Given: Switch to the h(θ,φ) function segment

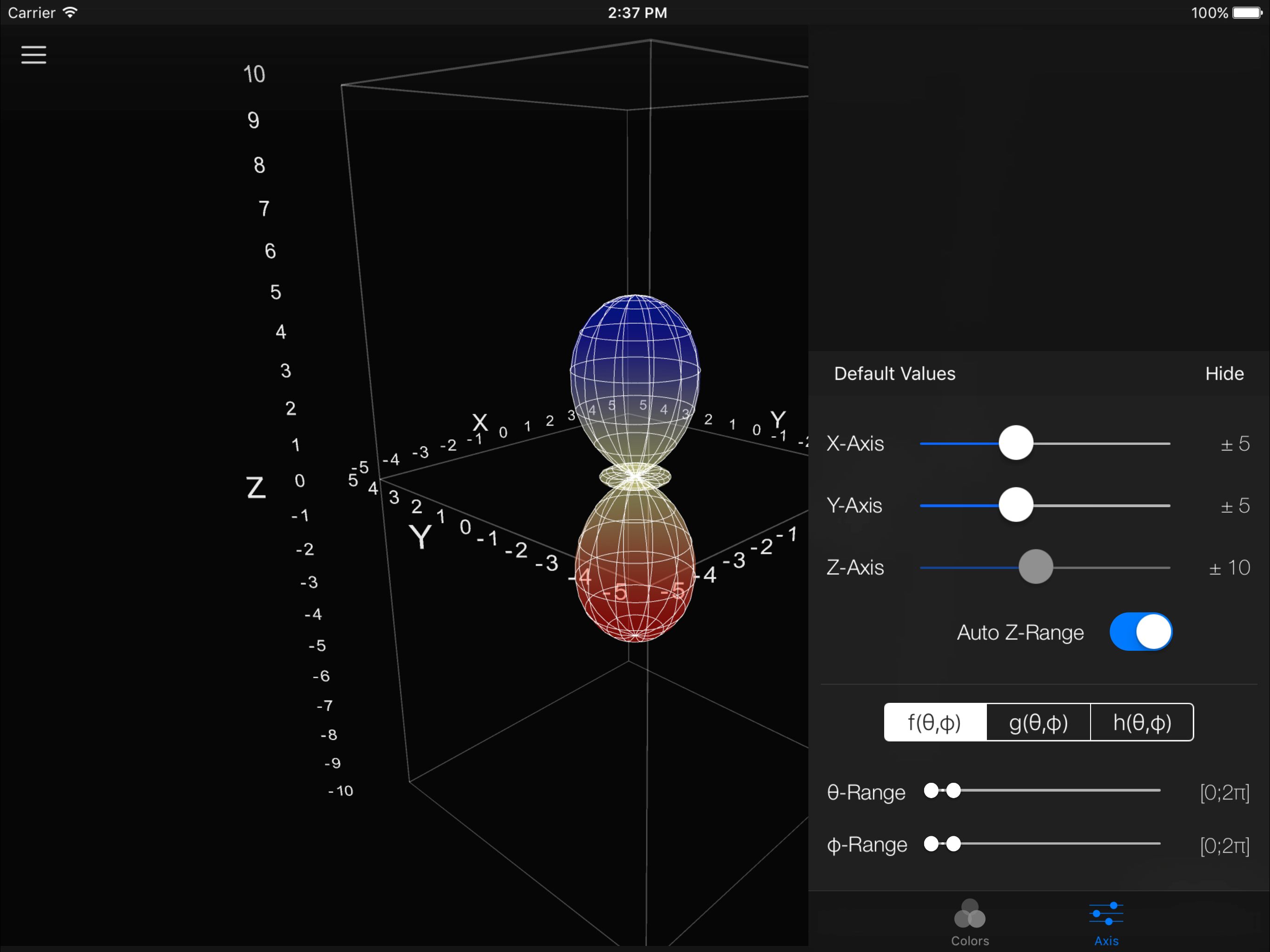Looking at the screenshot, I should tap(1141, 722).
